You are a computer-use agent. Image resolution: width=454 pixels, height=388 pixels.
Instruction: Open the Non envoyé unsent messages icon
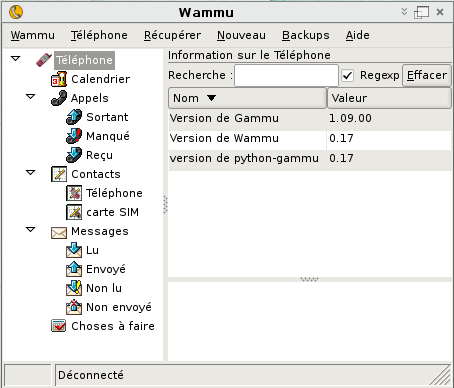click(x=74, y=307)
